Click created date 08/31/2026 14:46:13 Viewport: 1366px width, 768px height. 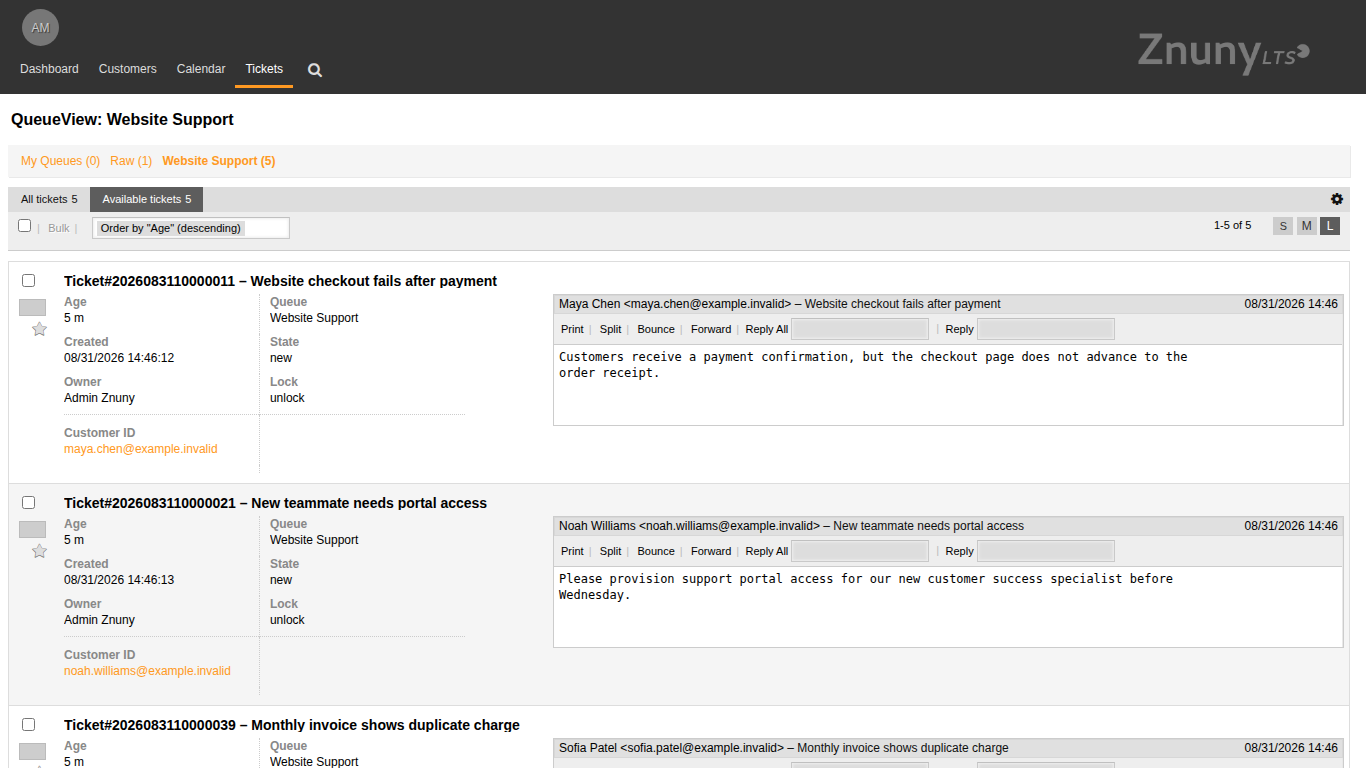point(119,580)
